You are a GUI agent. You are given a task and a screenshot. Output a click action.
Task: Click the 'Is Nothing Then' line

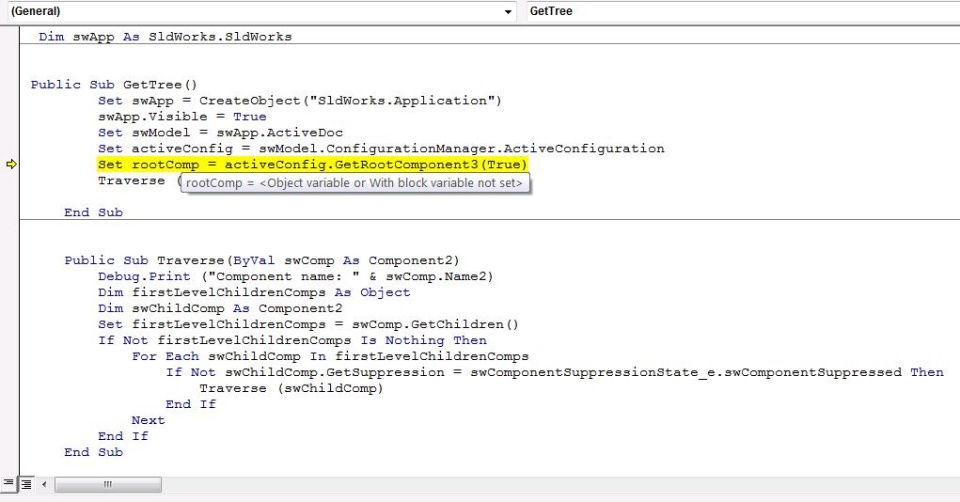pyautogui.click(x=293, y=340)
